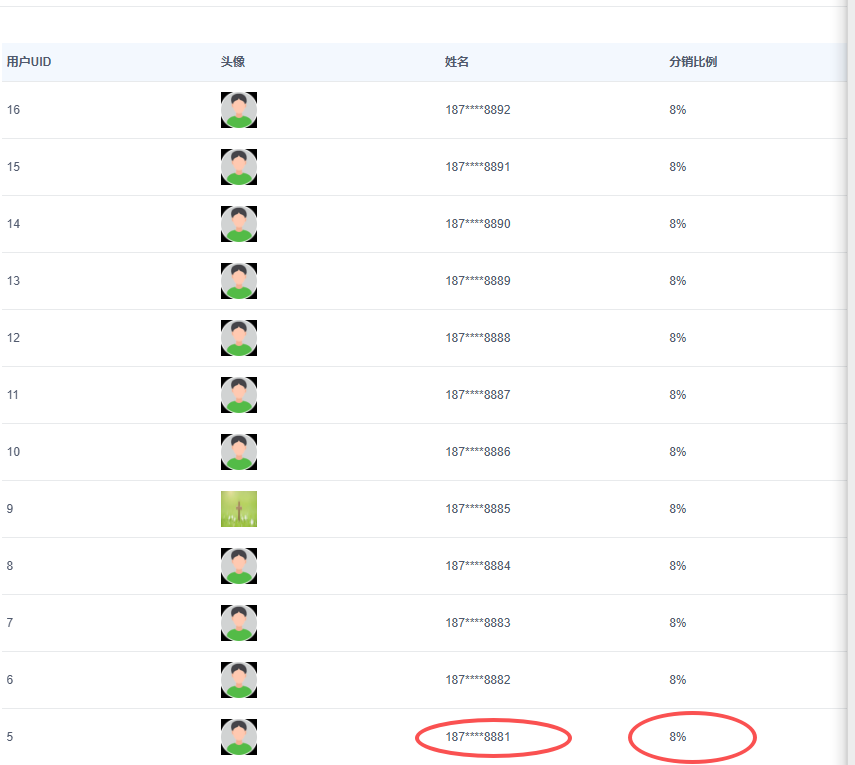Select name cell 187****8887
The image size is (855, 765).
[x=478, y=395]
